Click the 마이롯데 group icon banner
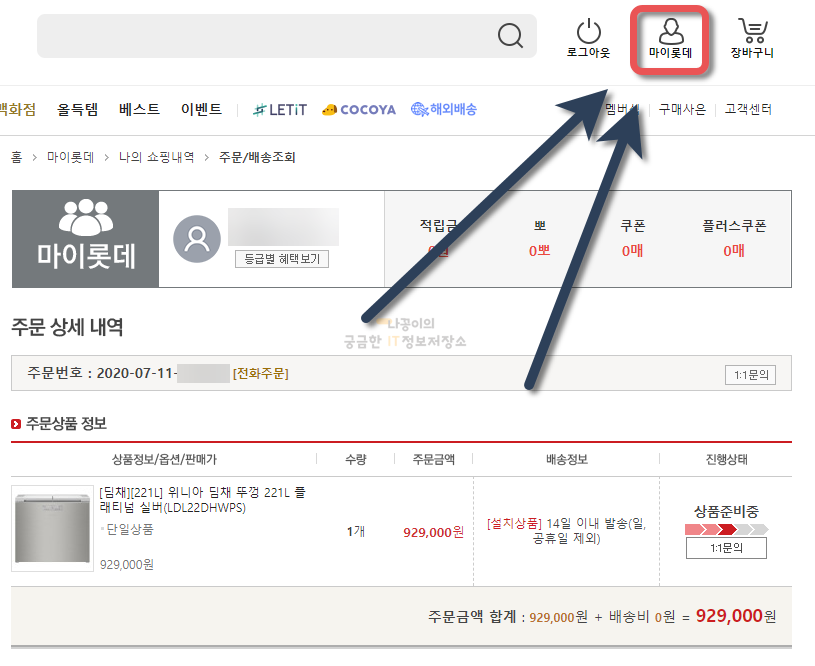 click(x=85, y=239)
